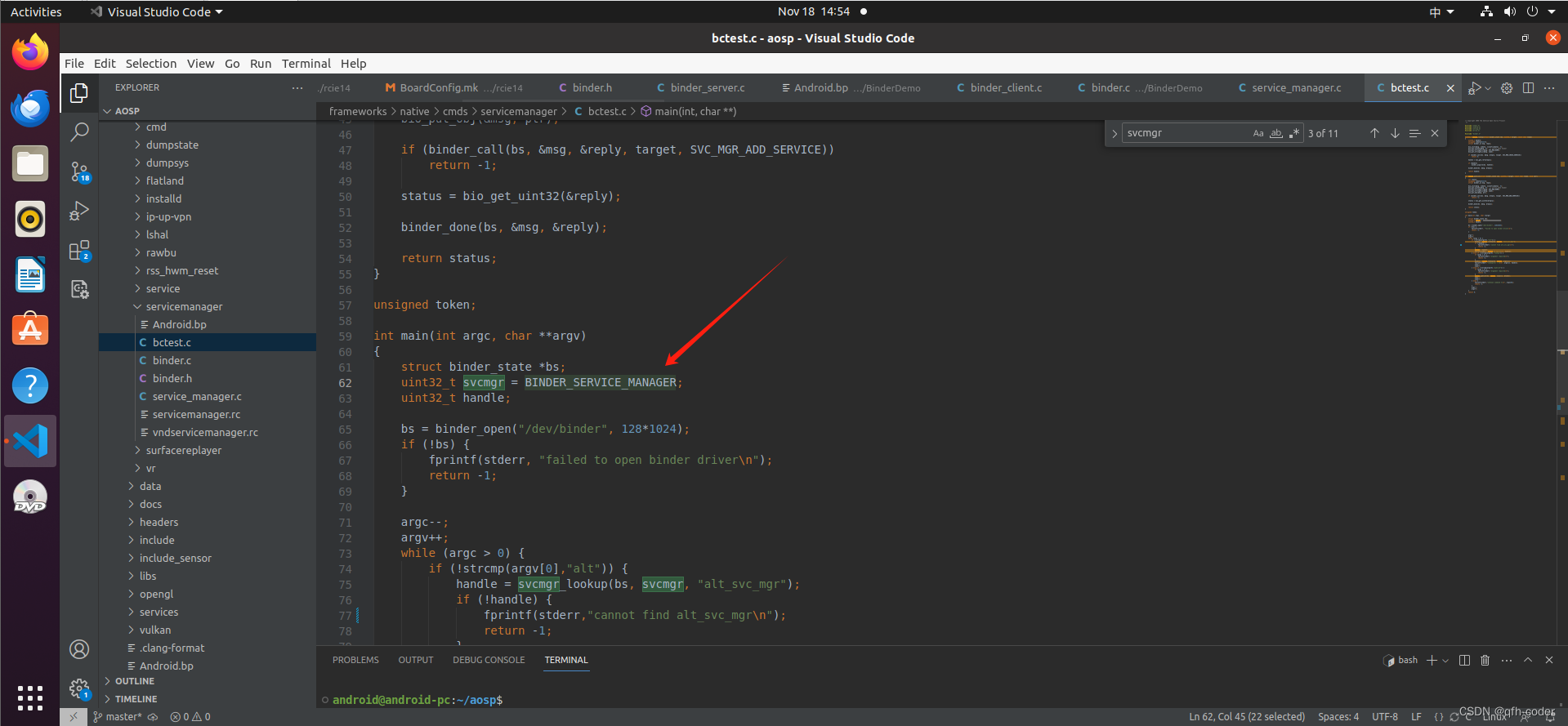Switch to the BoardConfig.mk tab
This screenshot has width=1568, height=726.
[454, 88]
